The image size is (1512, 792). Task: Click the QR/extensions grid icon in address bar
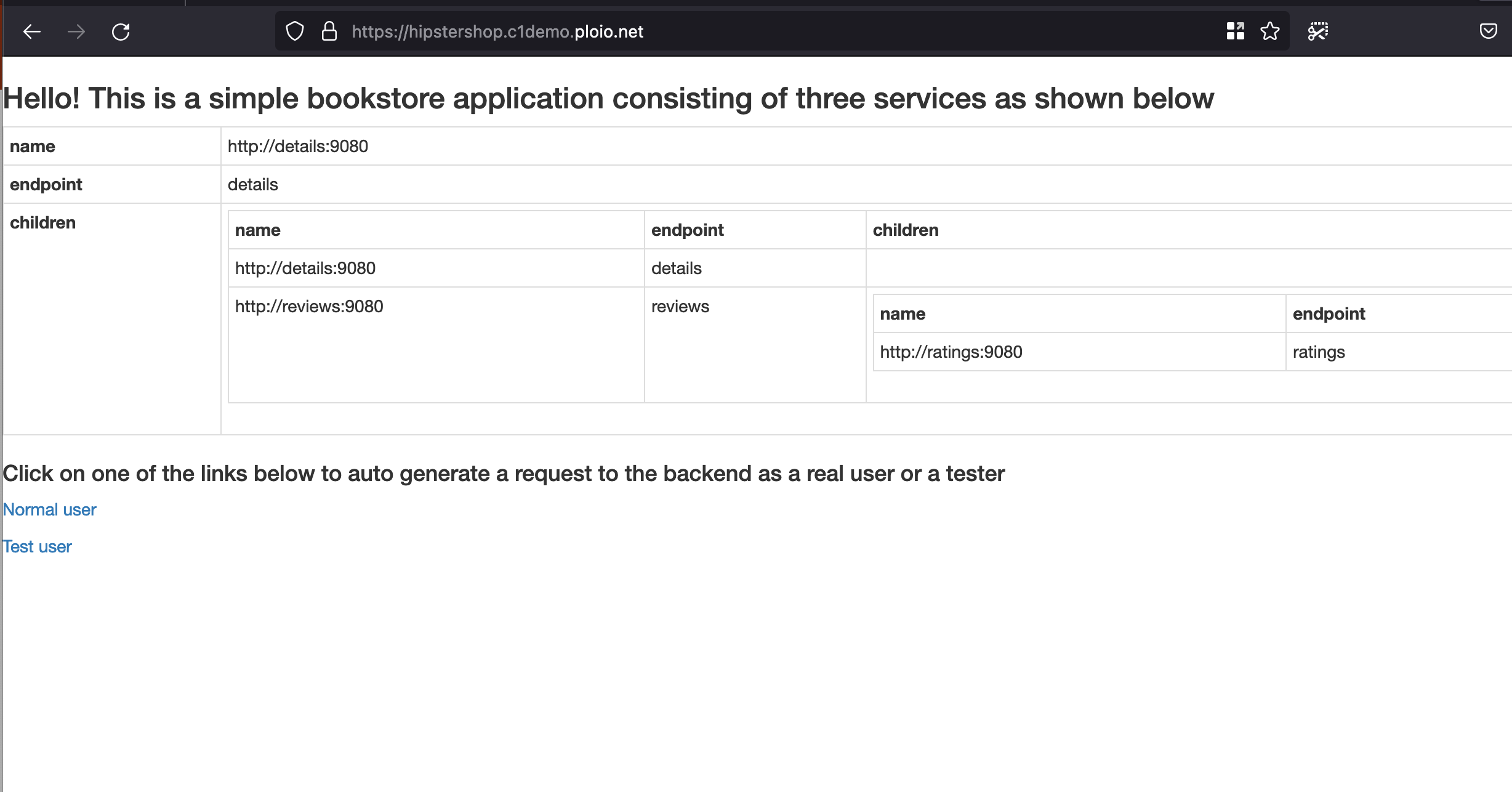point(1235,31)
